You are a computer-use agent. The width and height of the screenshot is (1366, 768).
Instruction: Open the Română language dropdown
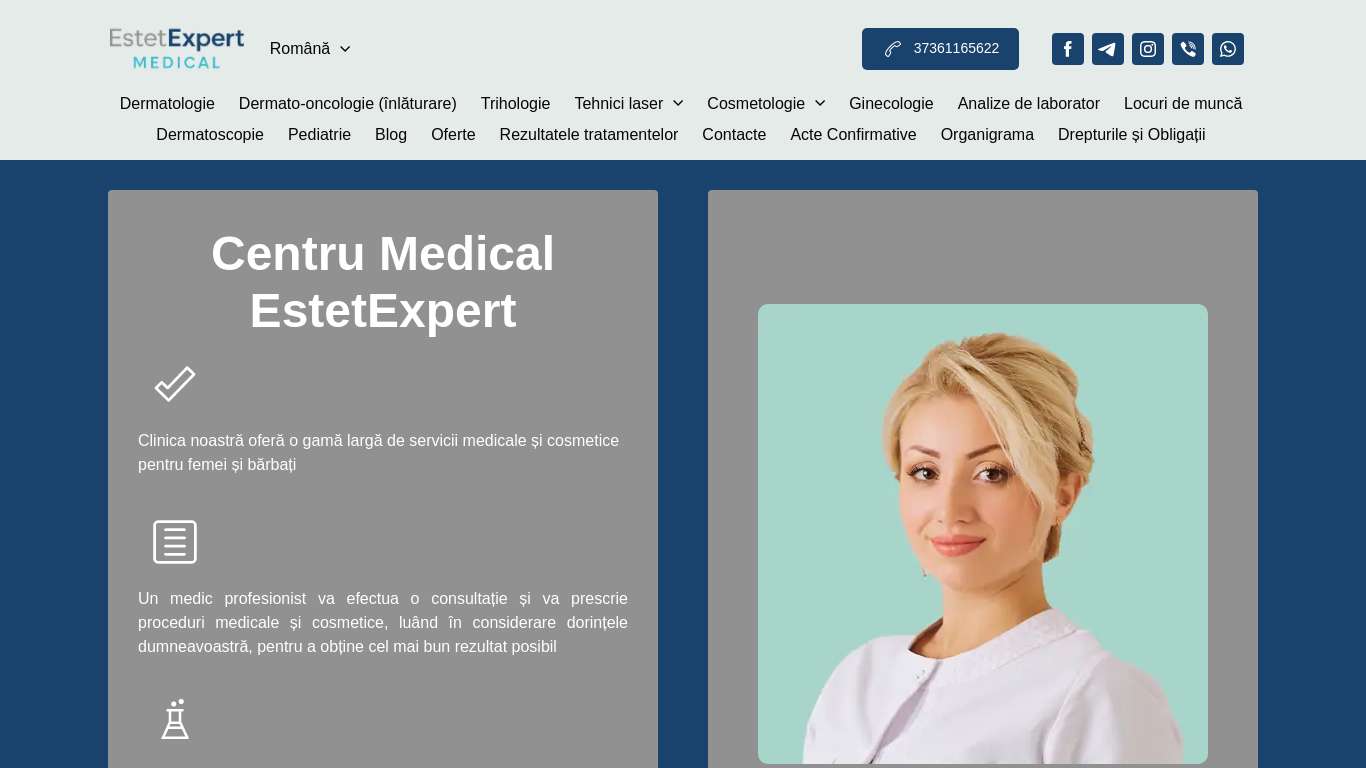pos(310,49)
